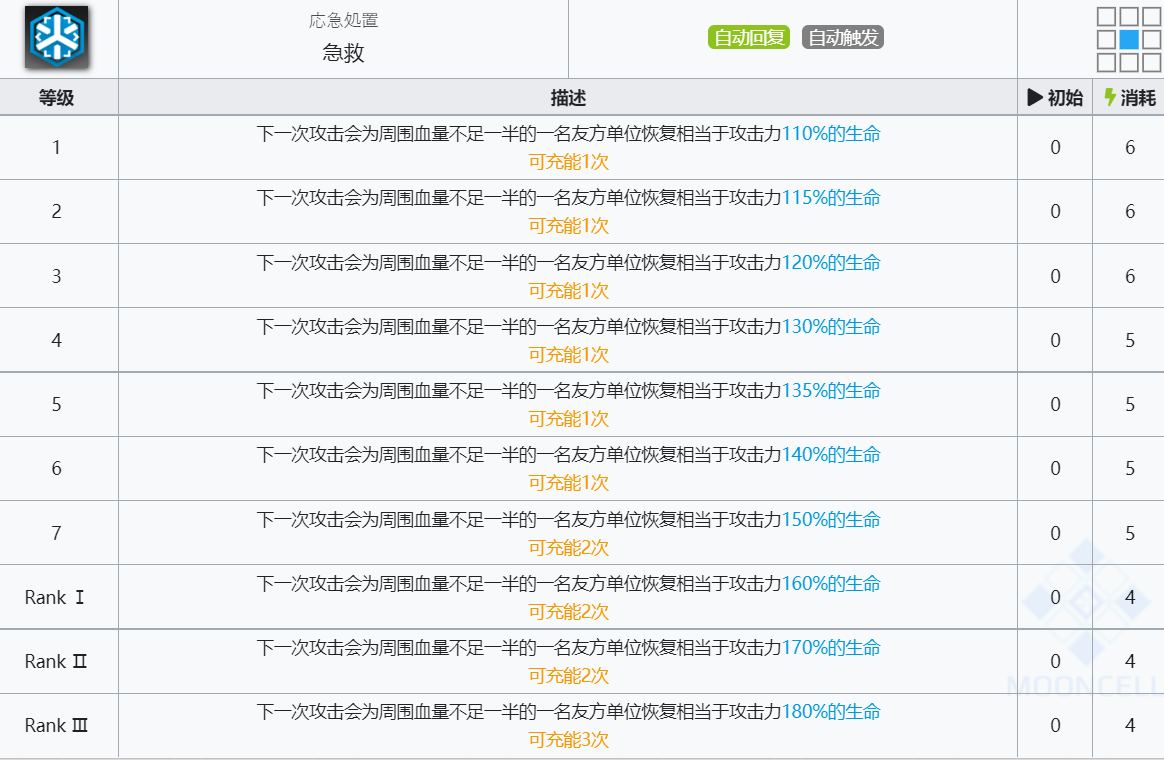Click the 120%的生命 blue text

[831, 262]
